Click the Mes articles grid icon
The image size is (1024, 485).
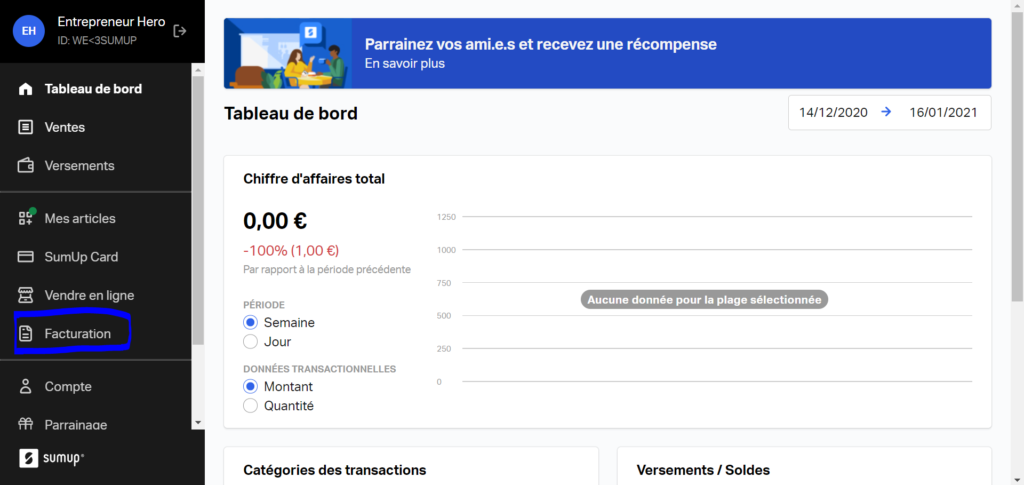point(26,218)
